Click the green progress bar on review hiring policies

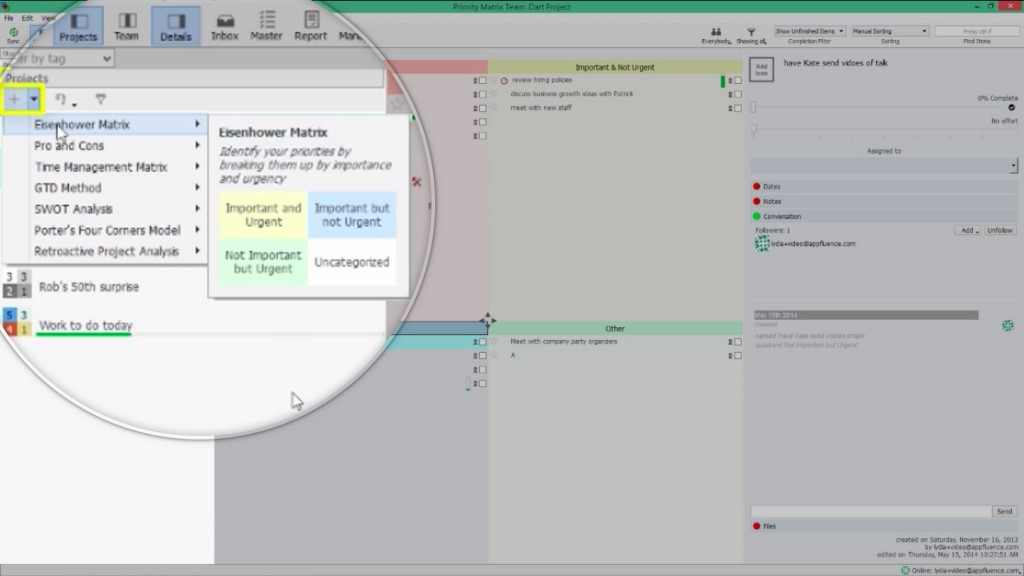click(x=722, y=81)
